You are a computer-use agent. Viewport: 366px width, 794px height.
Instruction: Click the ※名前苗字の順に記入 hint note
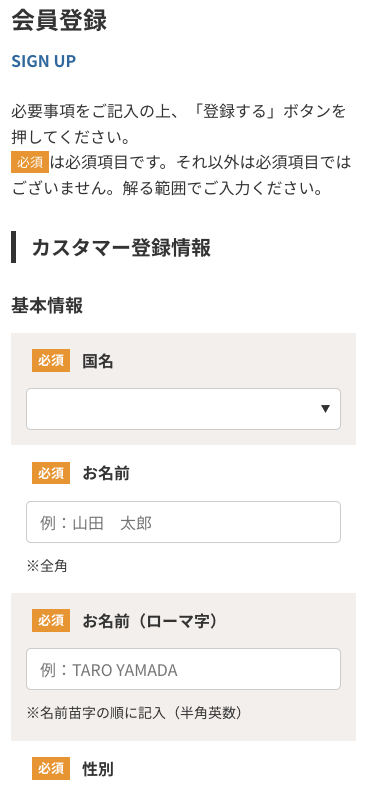click(x=135, y=712)
